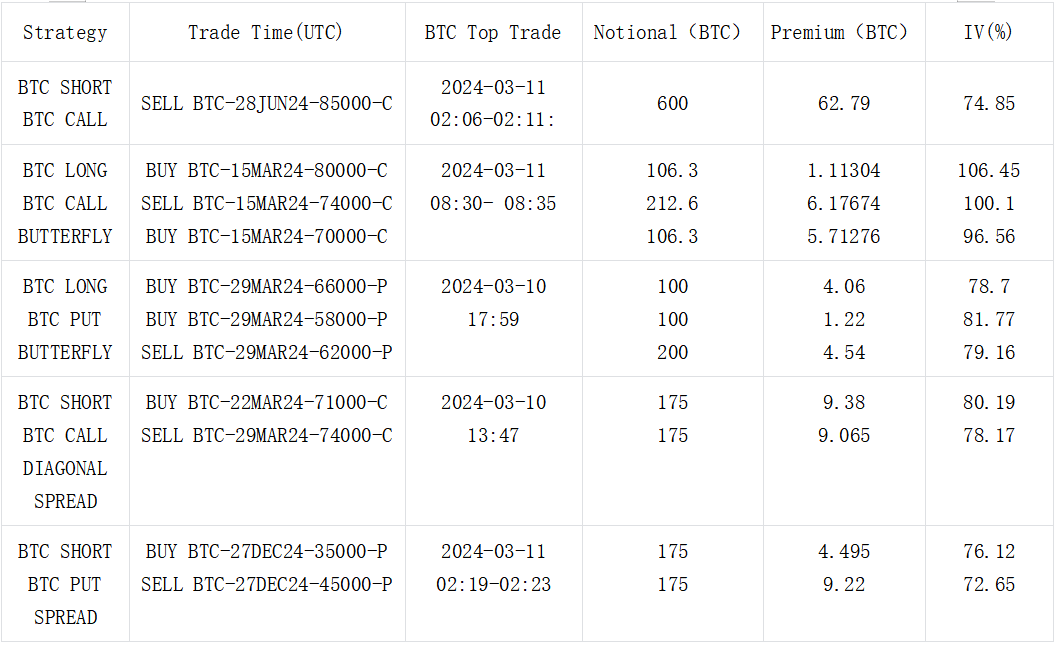Click the BUY BTC-29MAR24-66000-P trade text
The height and width of the screenshot is (645, 1057).
266,287
